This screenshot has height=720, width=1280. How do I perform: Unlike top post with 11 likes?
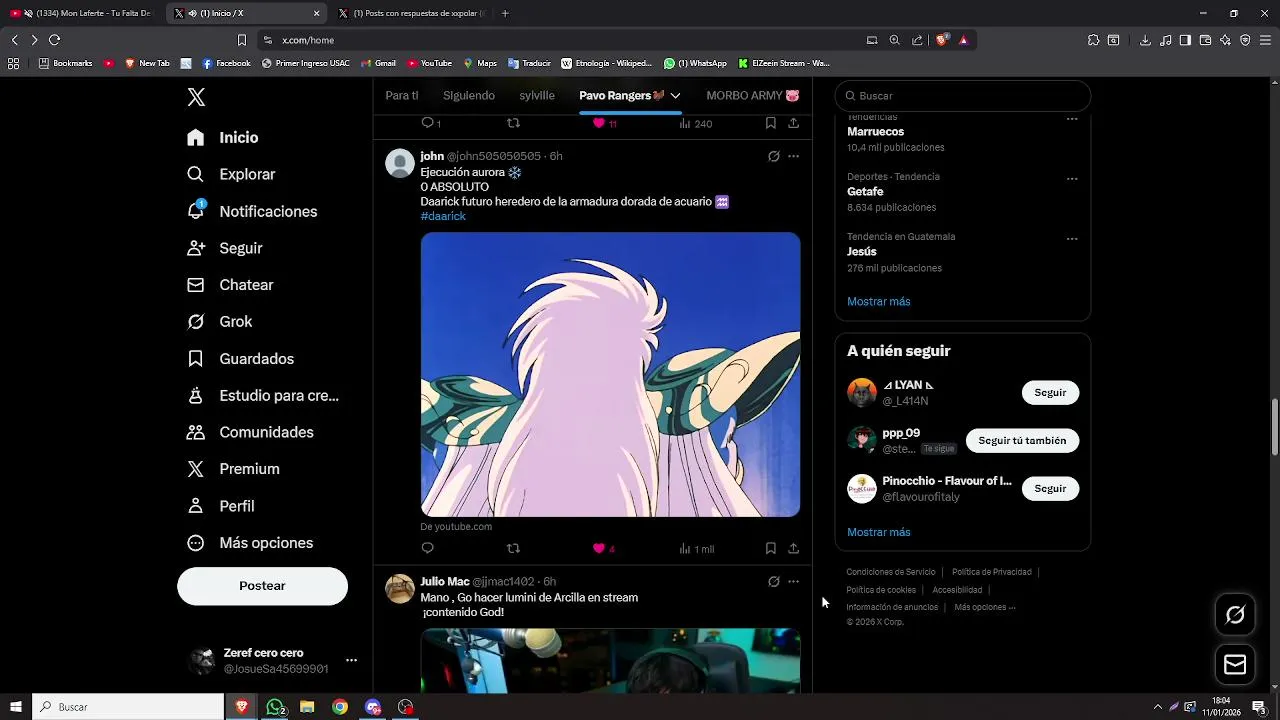click(x=605, y=123)
